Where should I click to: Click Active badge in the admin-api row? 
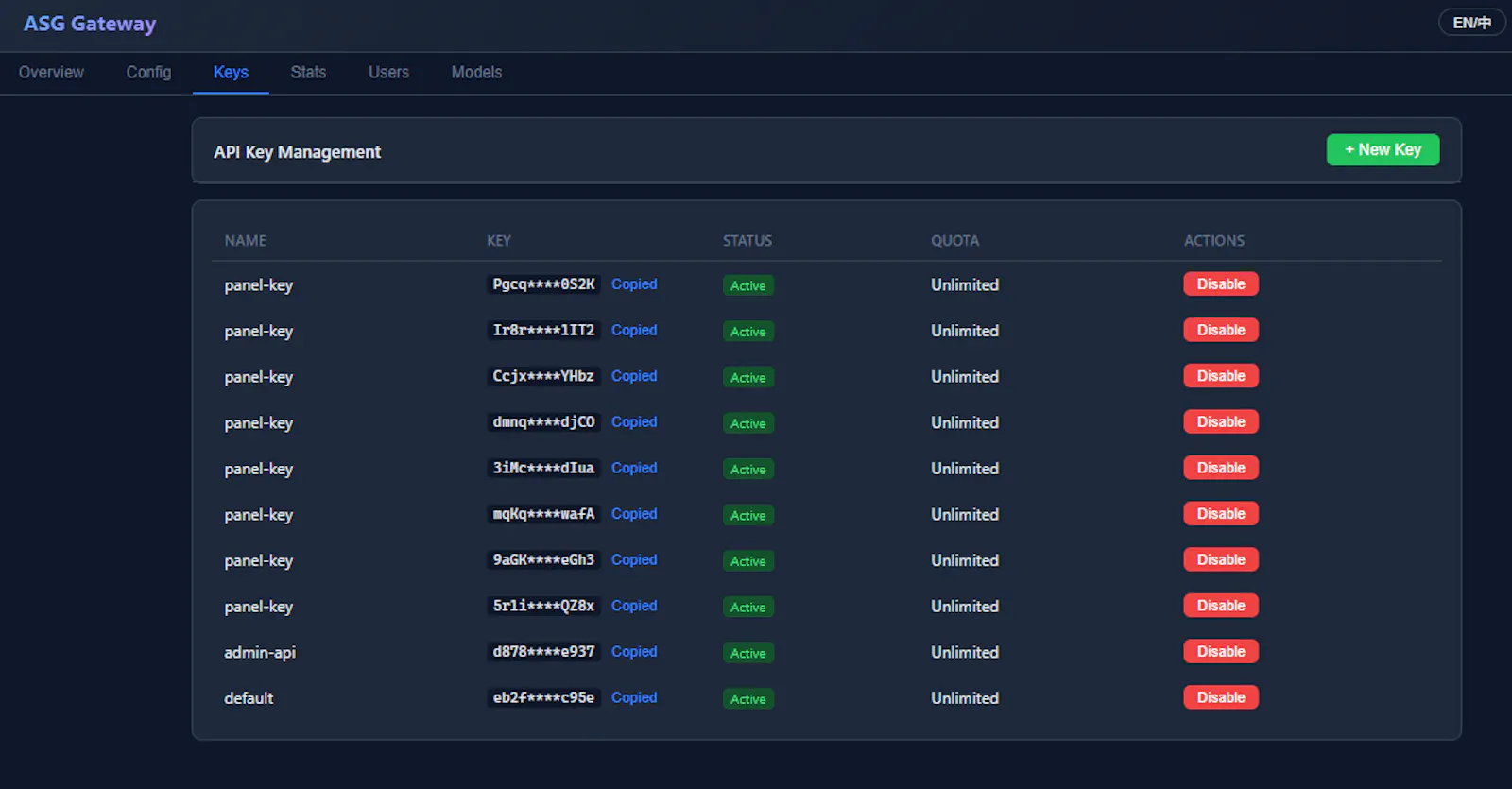748,653
